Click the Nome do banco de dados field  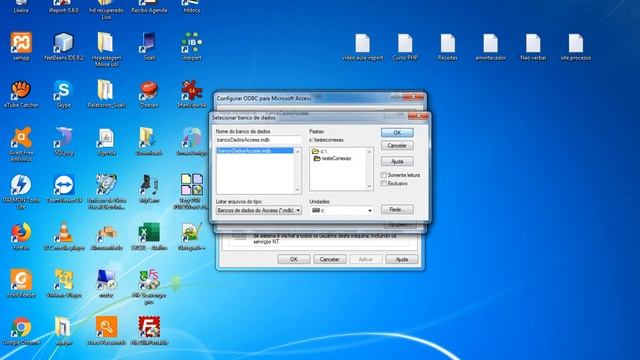click(258, 140)
